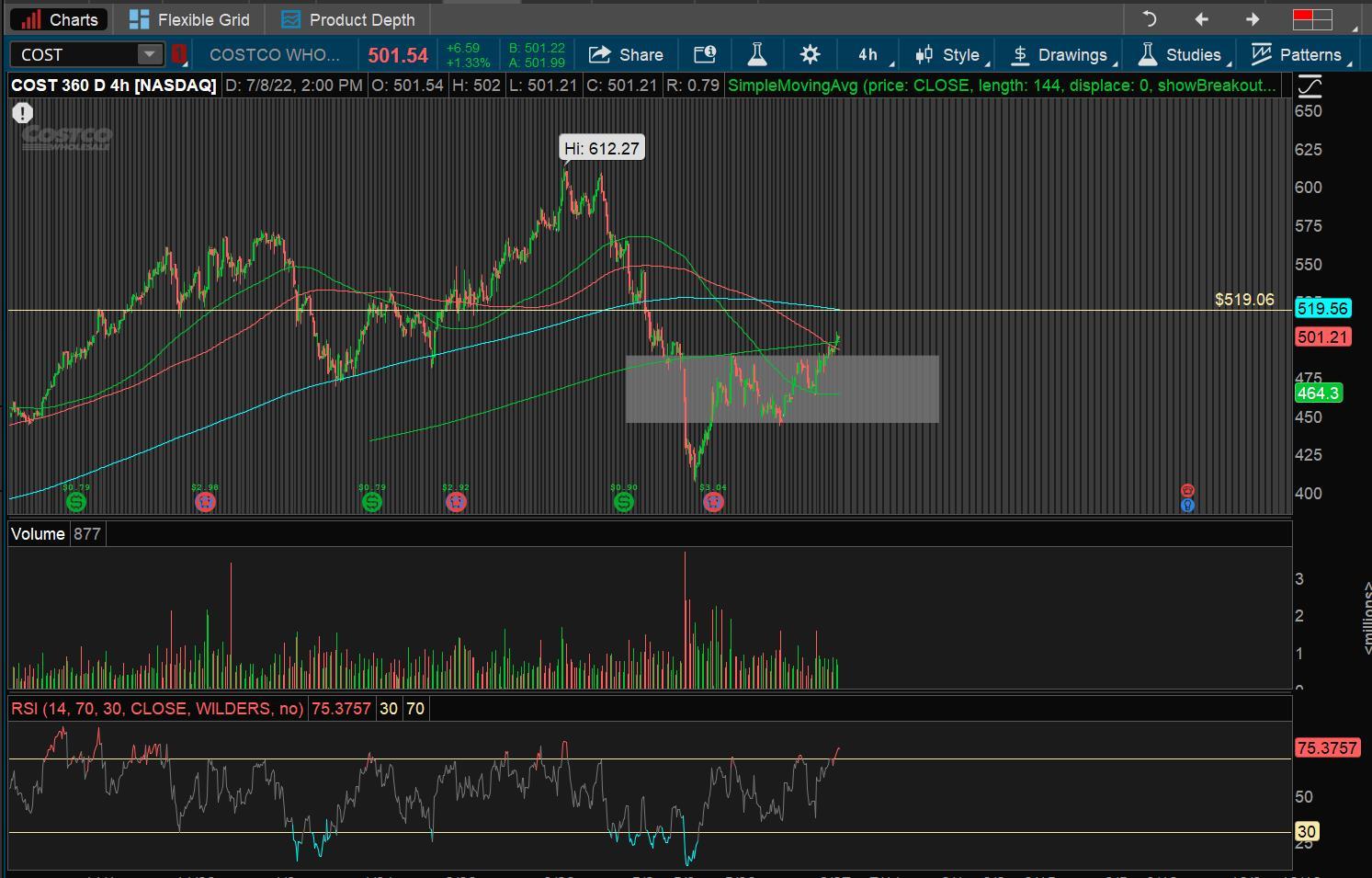The height and width of the screenshot is (878, 1372).
Task: Click the bid/ask B: 501.22 box
Action: coord(537,55)
